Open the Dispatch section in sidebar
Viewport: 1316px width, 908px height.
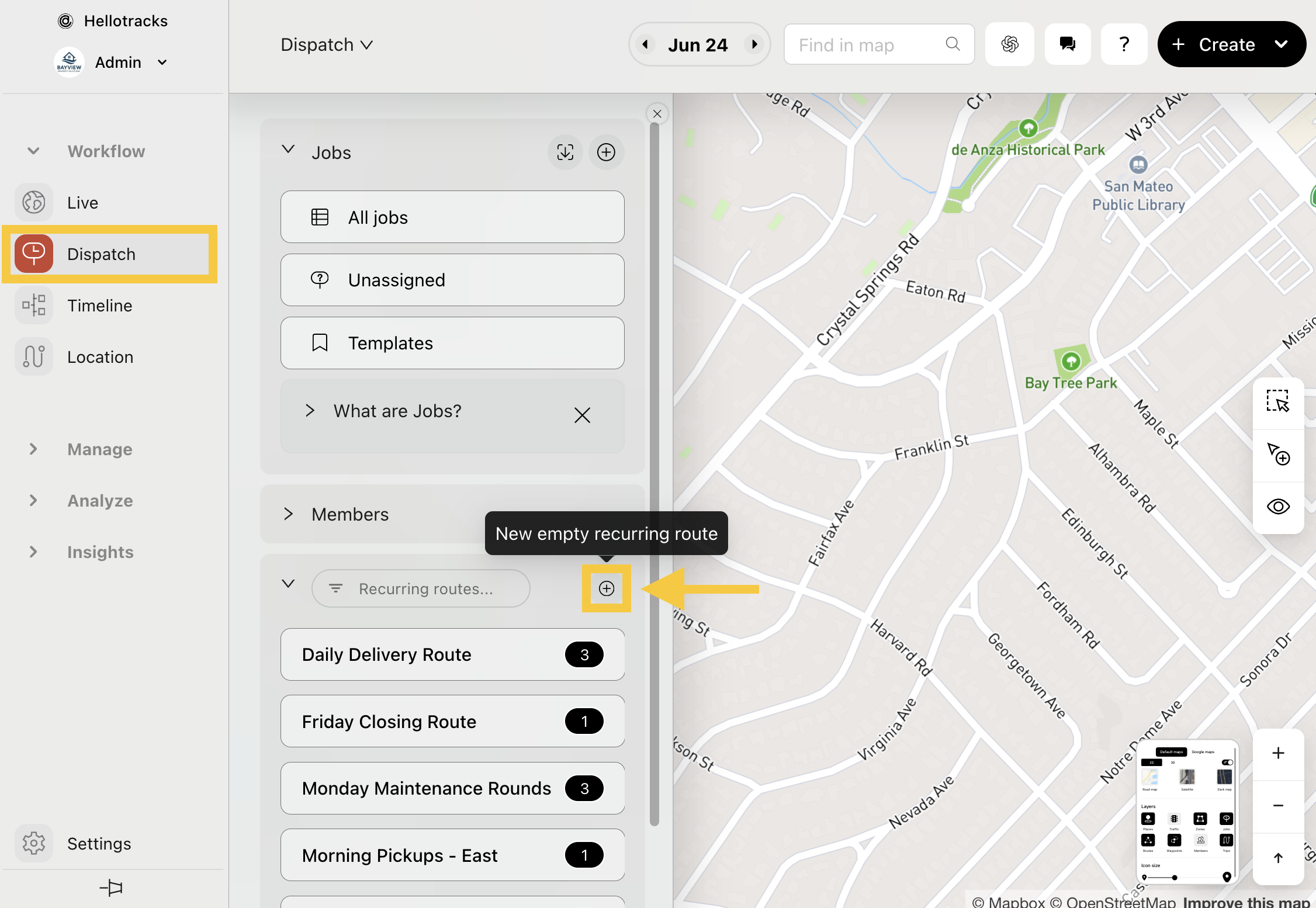tap(111, 254)
